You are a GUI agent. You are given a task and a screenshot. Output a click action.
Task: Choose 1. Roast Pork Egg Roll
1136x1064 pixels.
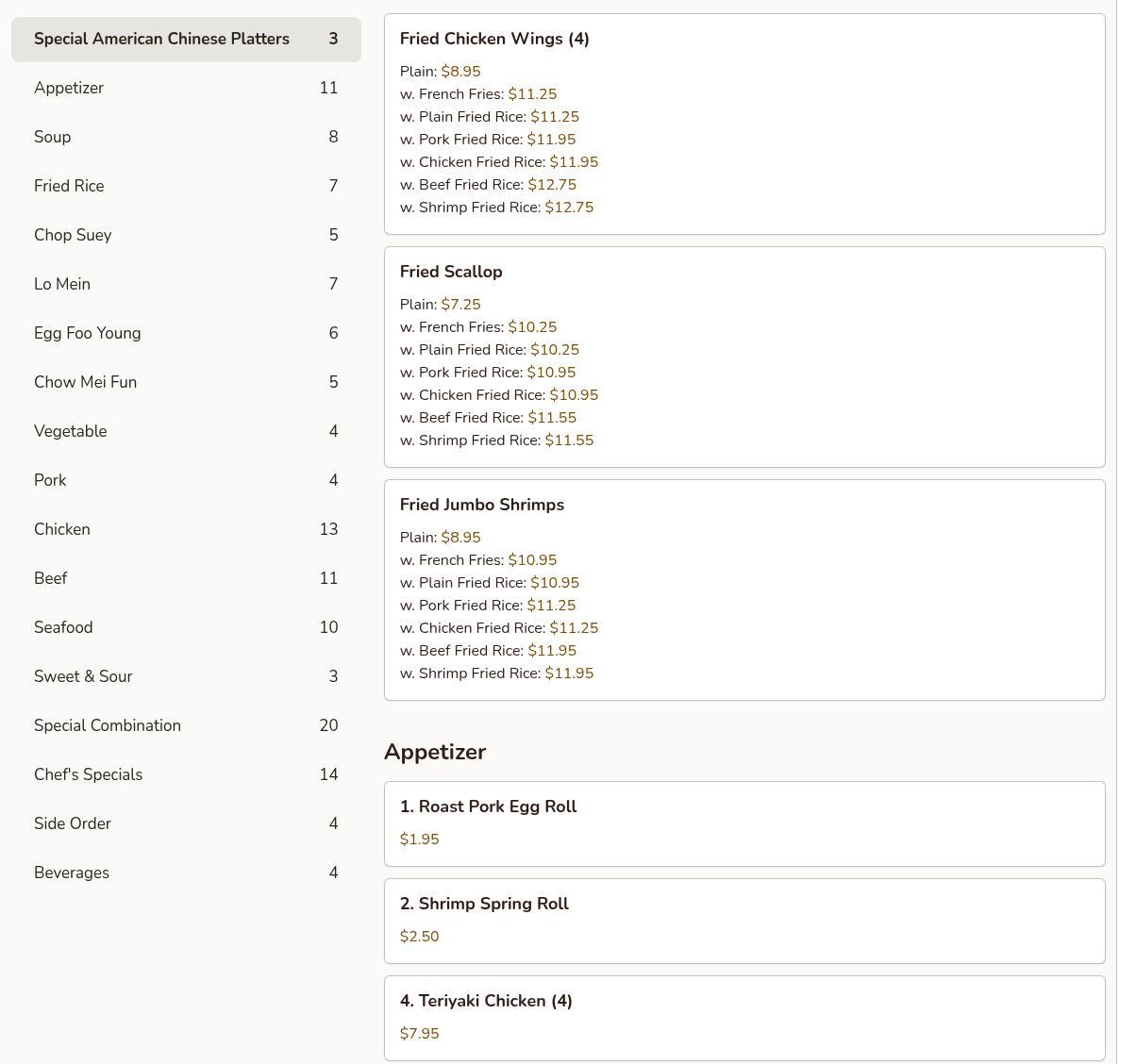point(743,823)
